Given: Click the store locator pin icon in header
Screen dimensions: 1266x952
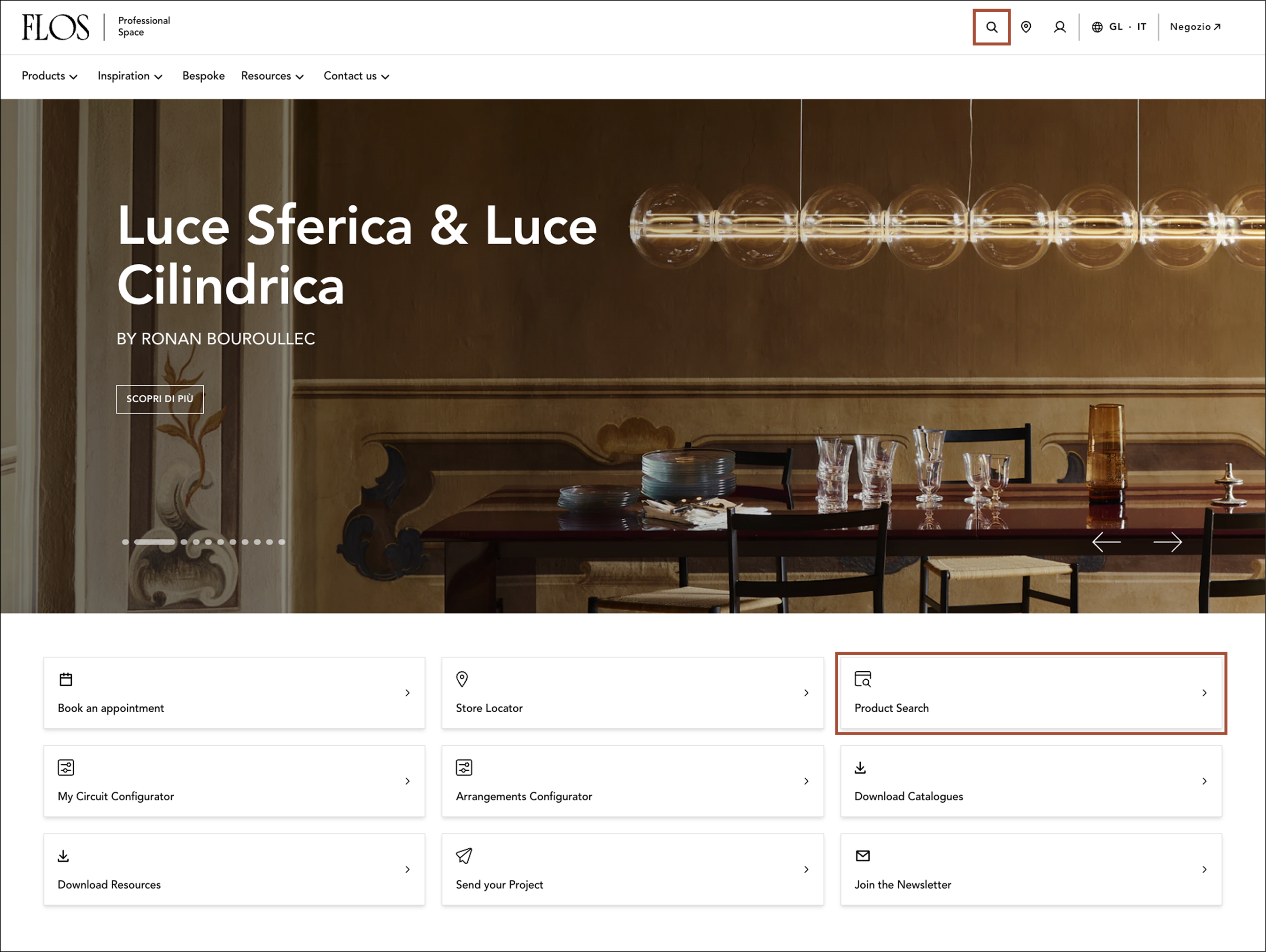Looking at the screenshot, I should [x=1026, y=27].
